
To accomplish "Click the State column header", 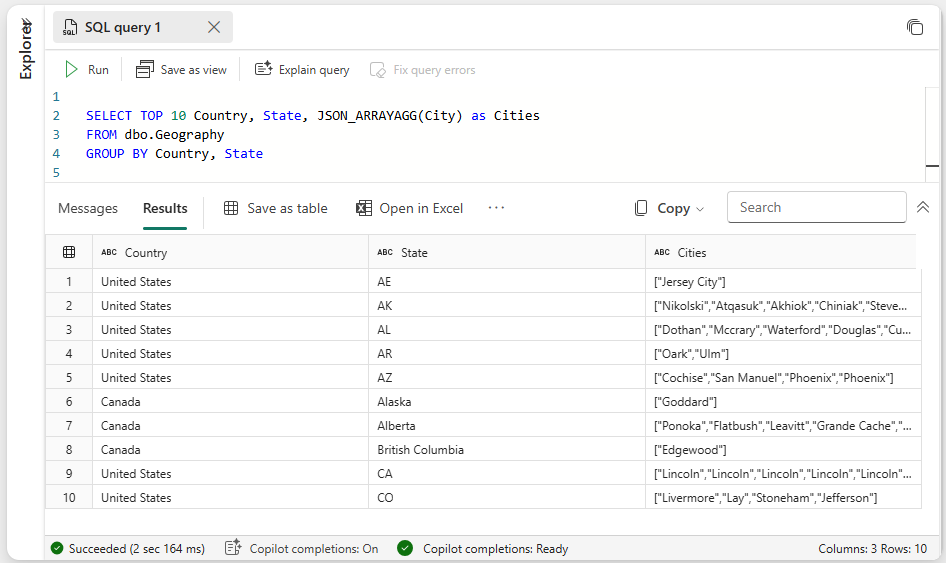I will tap(507, 252).
